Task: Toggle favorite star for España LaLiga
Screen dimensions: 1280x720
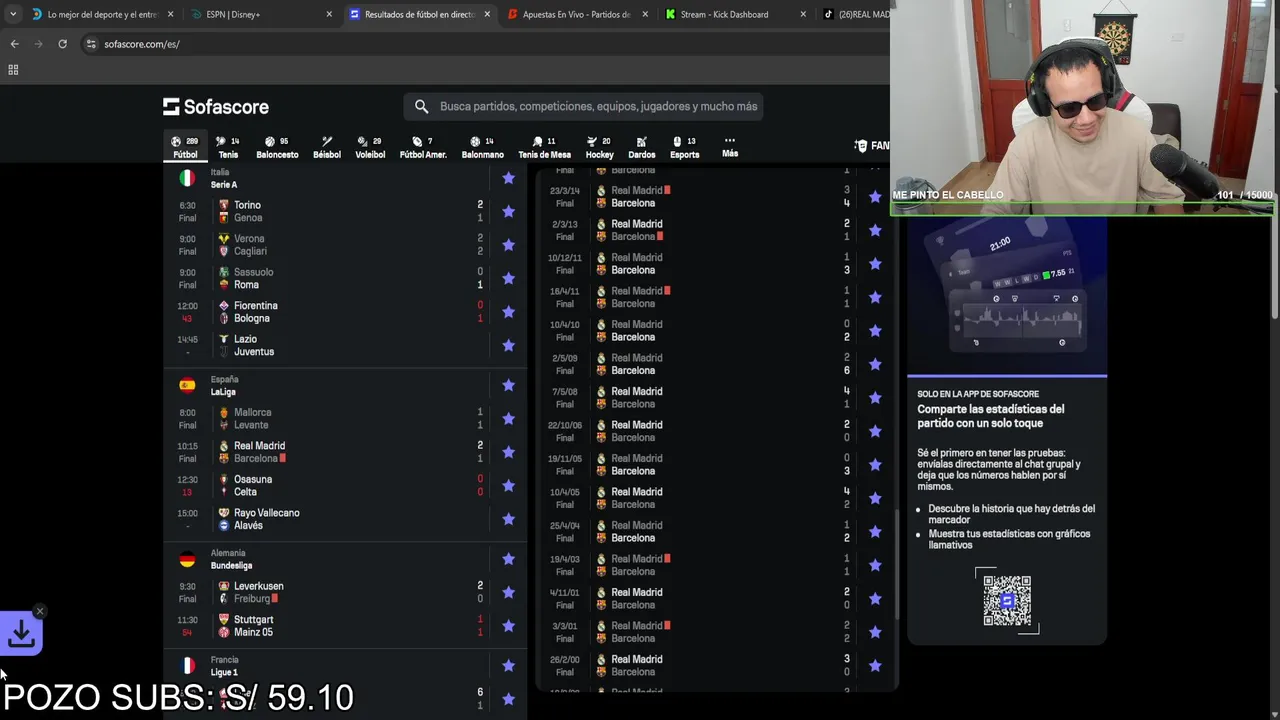Action: 508,385
